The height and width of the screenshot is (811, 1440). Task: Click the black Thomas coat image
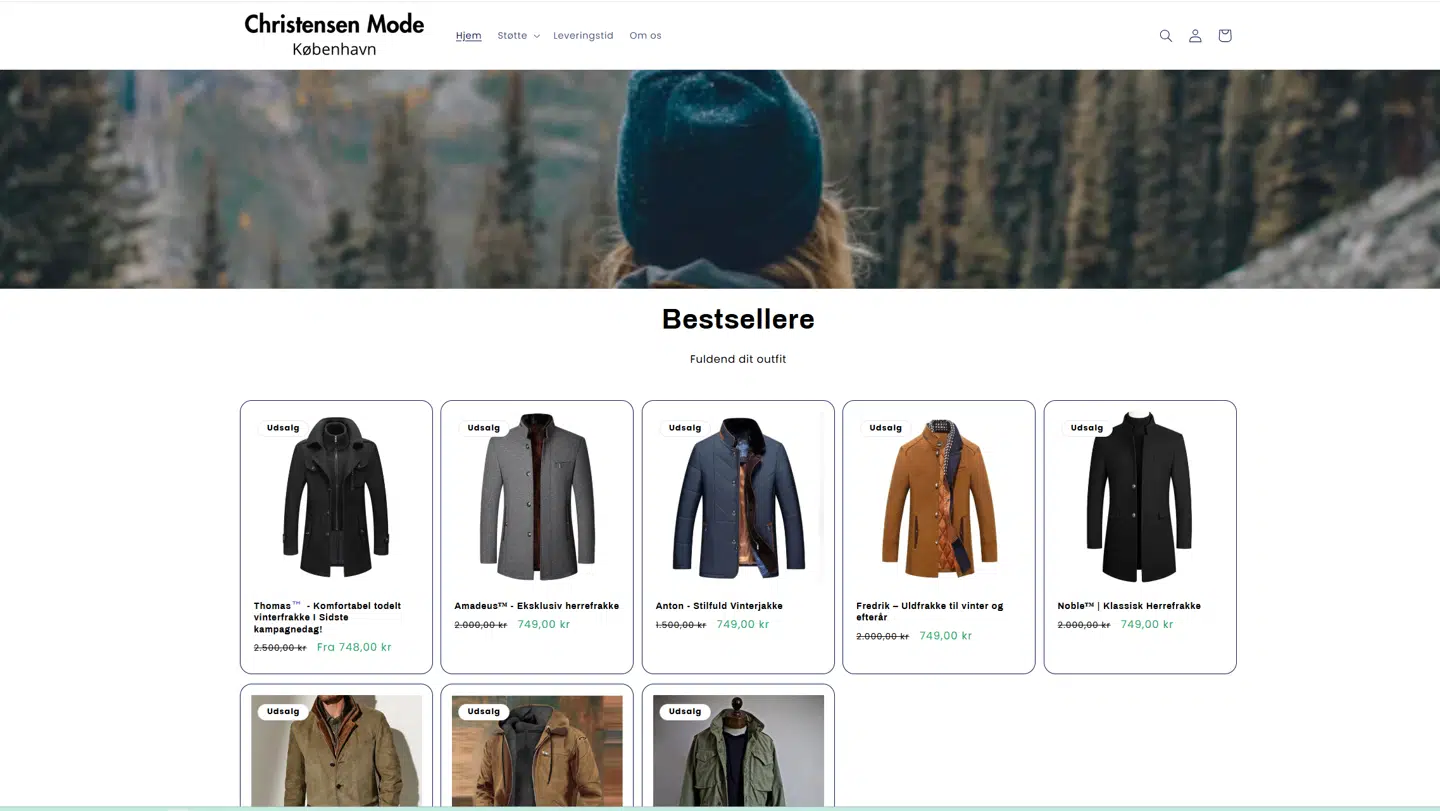coord(336,497)
